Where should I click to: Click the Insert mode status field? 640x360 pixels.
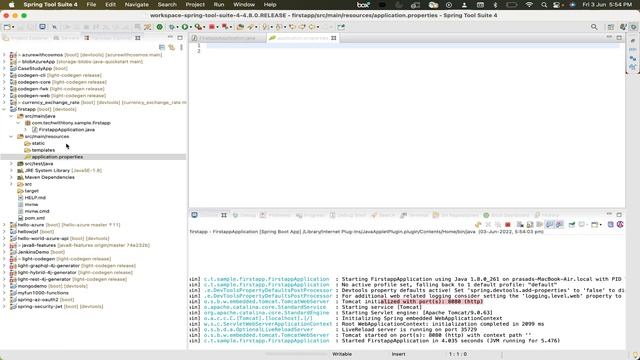(398, 354)
